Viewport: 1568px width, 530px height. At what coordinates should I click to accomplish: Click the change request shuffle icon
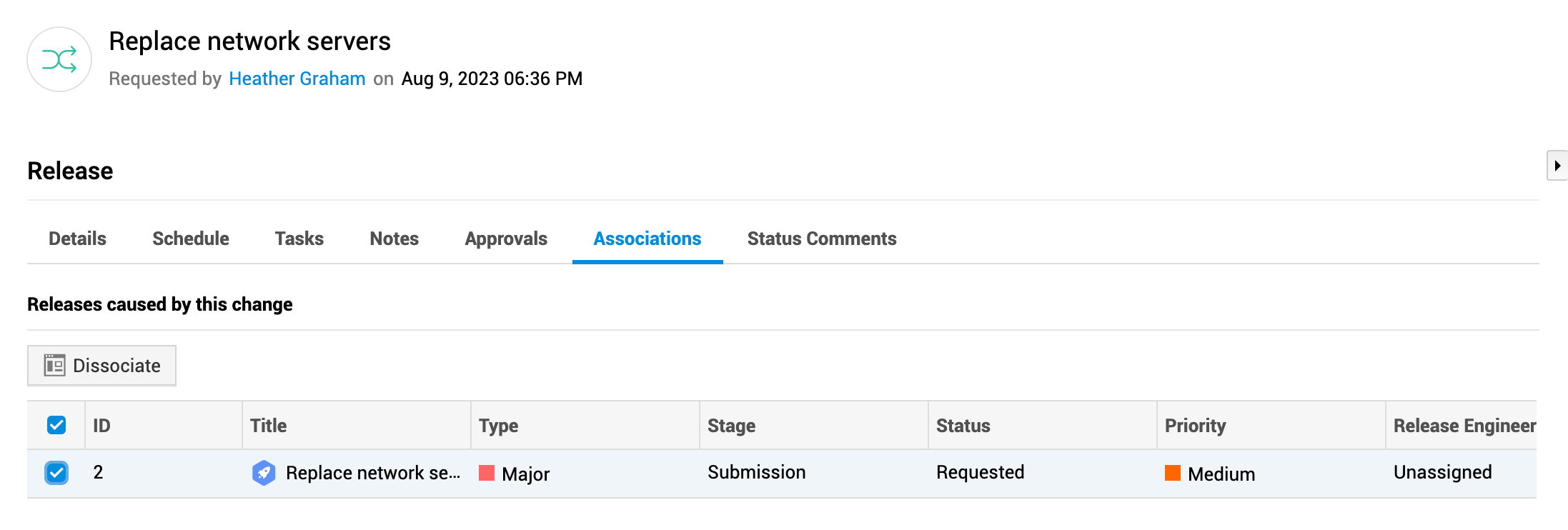click(59, 59)
